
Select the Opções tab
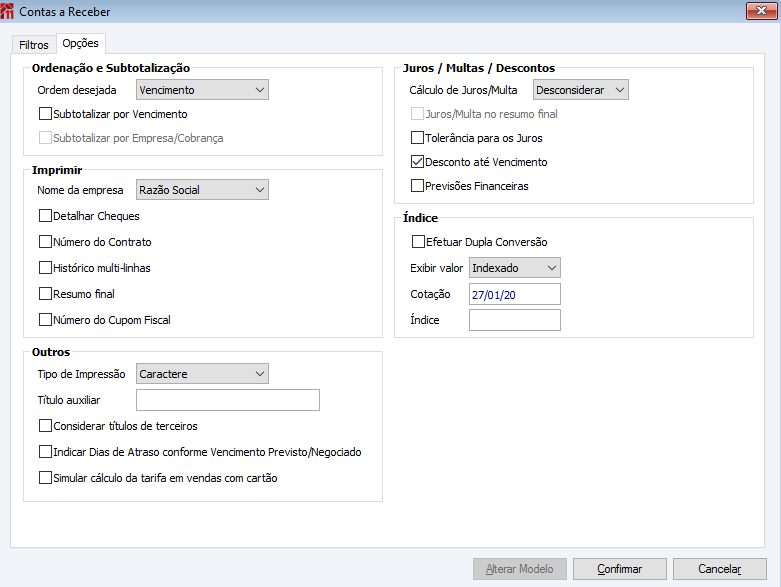coord(80,44)
